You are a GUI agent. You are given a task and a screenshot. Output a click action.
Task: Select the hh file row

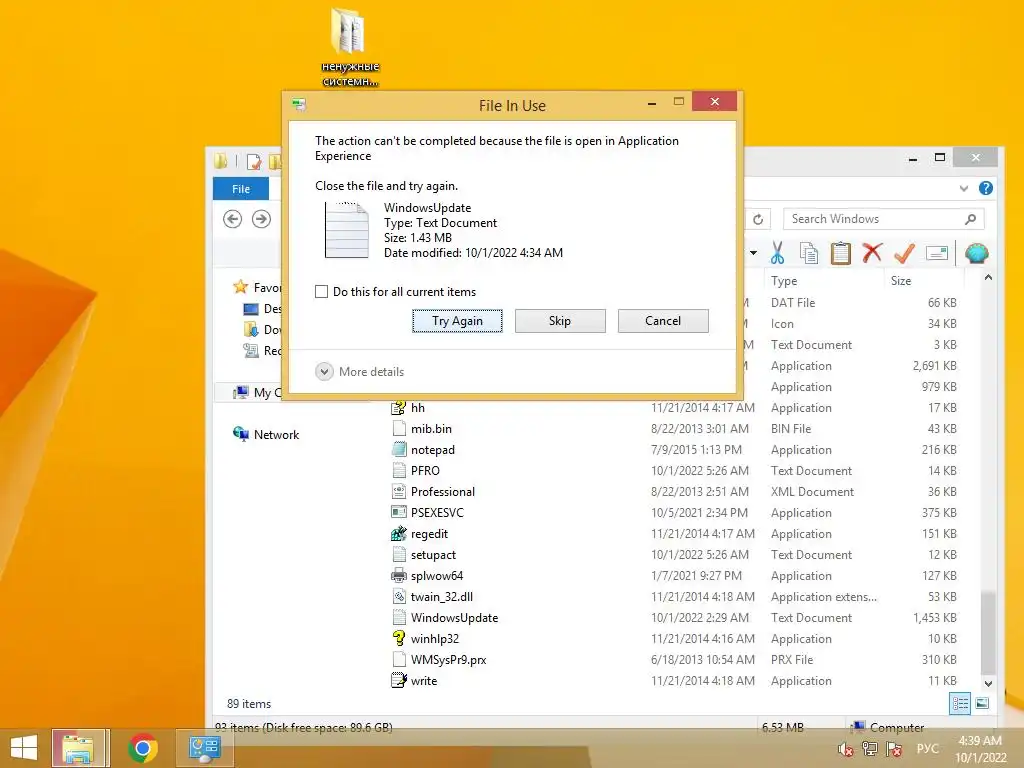[x=673, y=408]
